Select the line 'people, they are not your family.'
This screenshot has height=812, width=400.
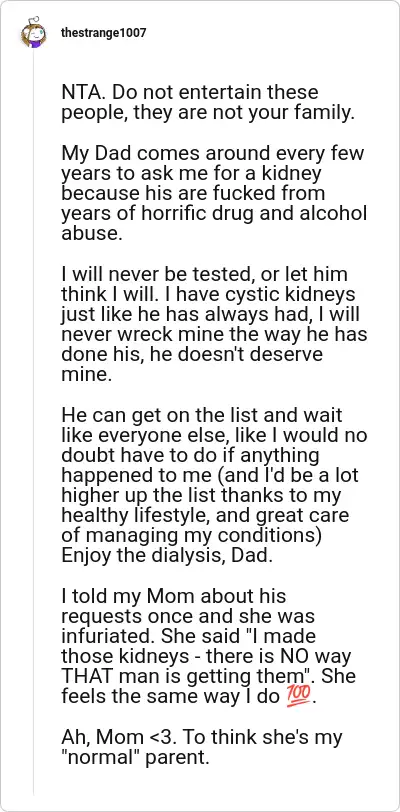point(208,113)
